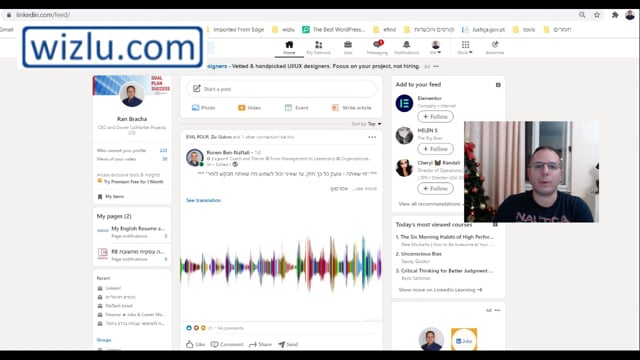Expand post with see more

pos(365,189)
